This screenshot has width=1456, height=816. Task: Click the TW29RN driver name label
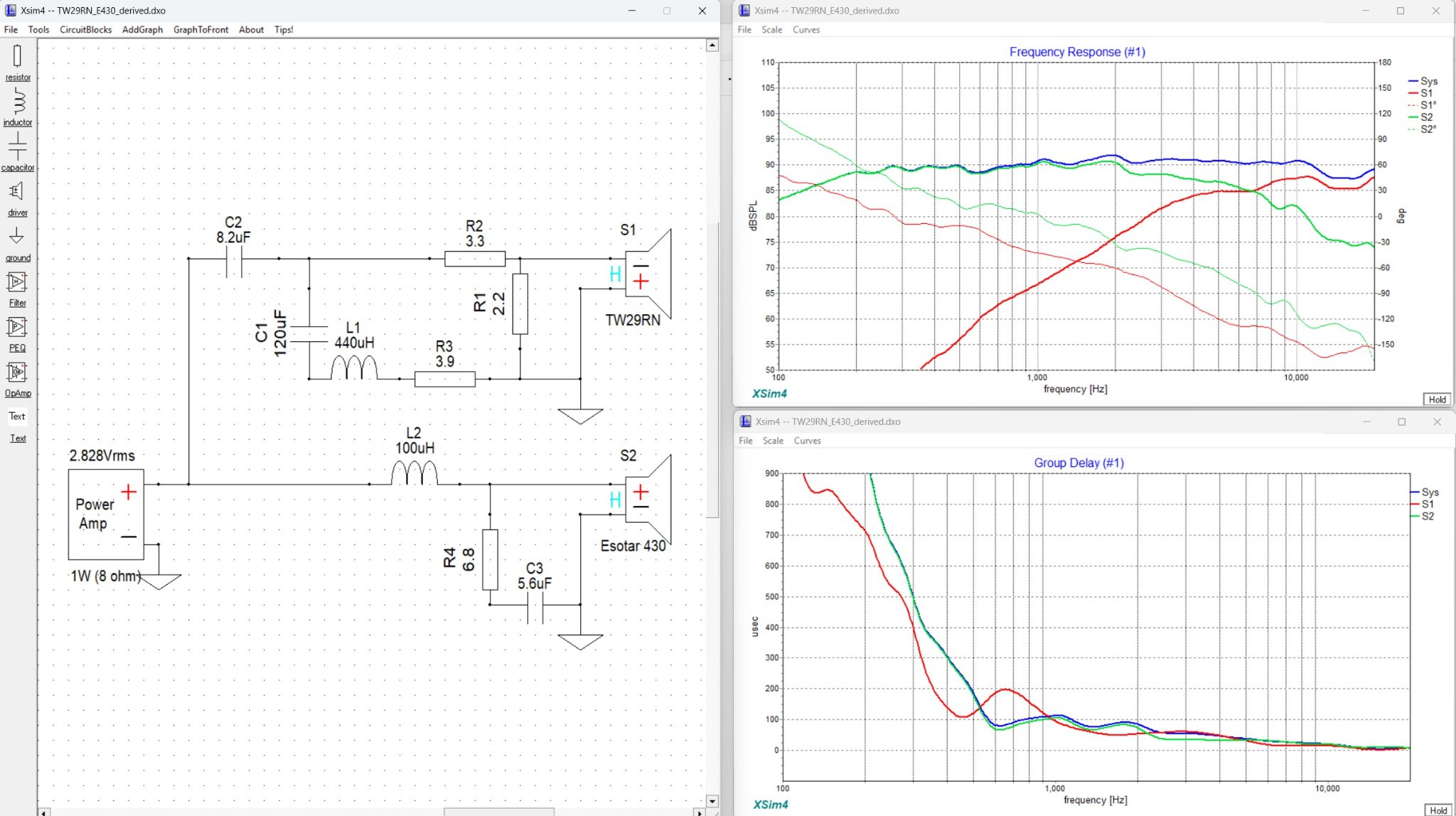pyautogui.click(x=633, y=320)
